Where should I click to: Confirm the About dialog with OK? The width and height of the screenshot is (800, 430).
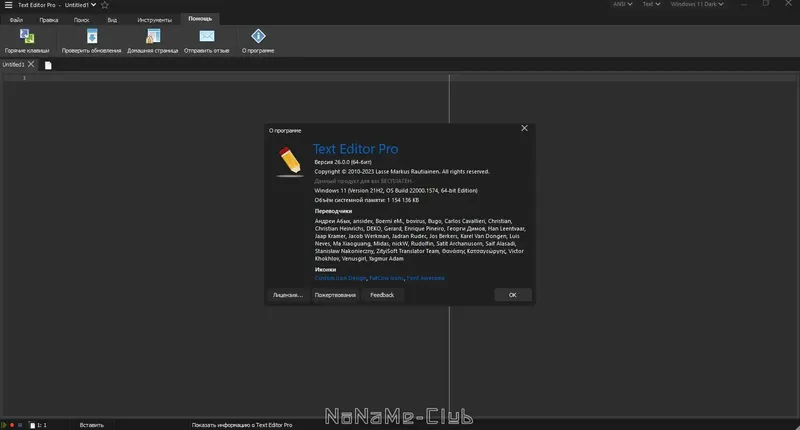pyautogui.click(x=513, y=295)
